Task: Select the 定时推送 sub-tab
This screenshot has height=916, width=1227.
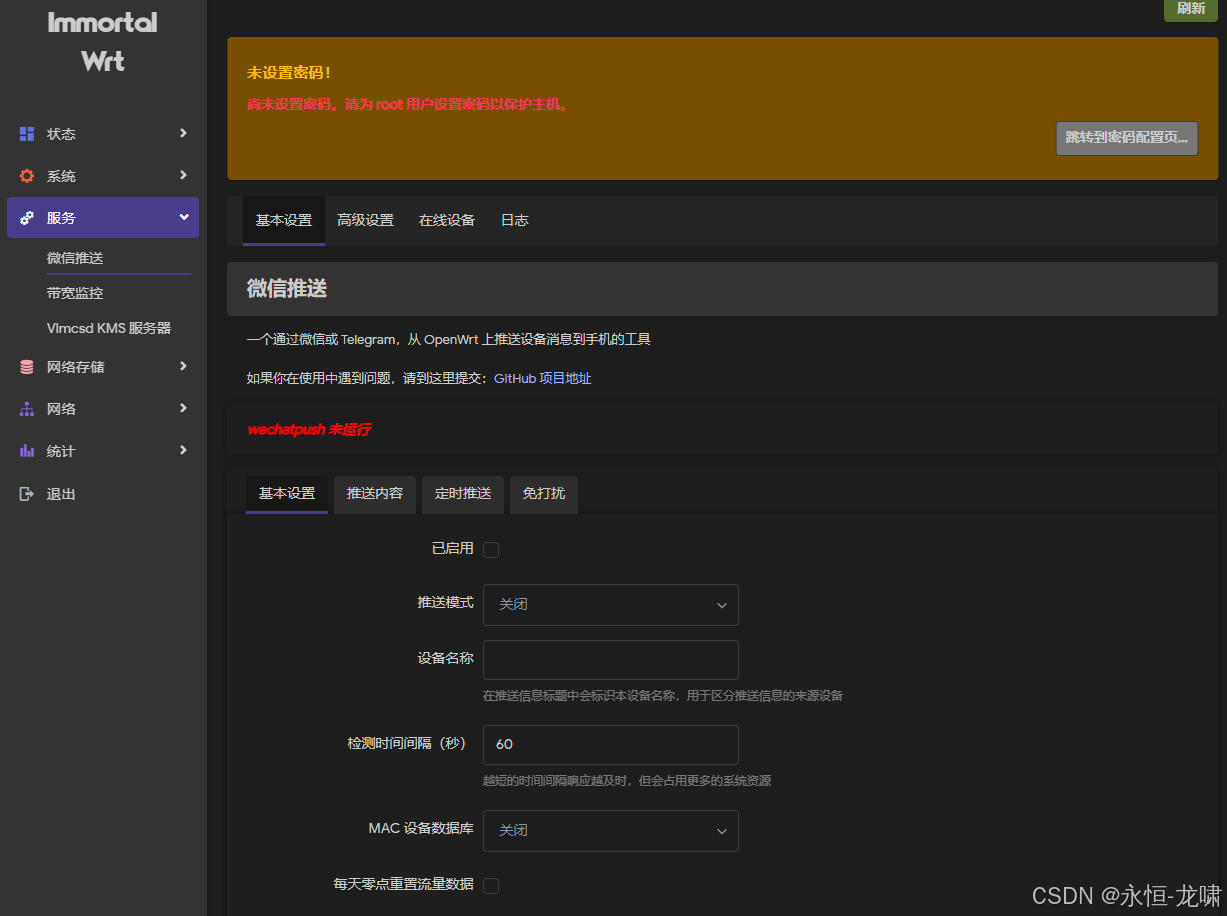Action: [x=463, y=494]
